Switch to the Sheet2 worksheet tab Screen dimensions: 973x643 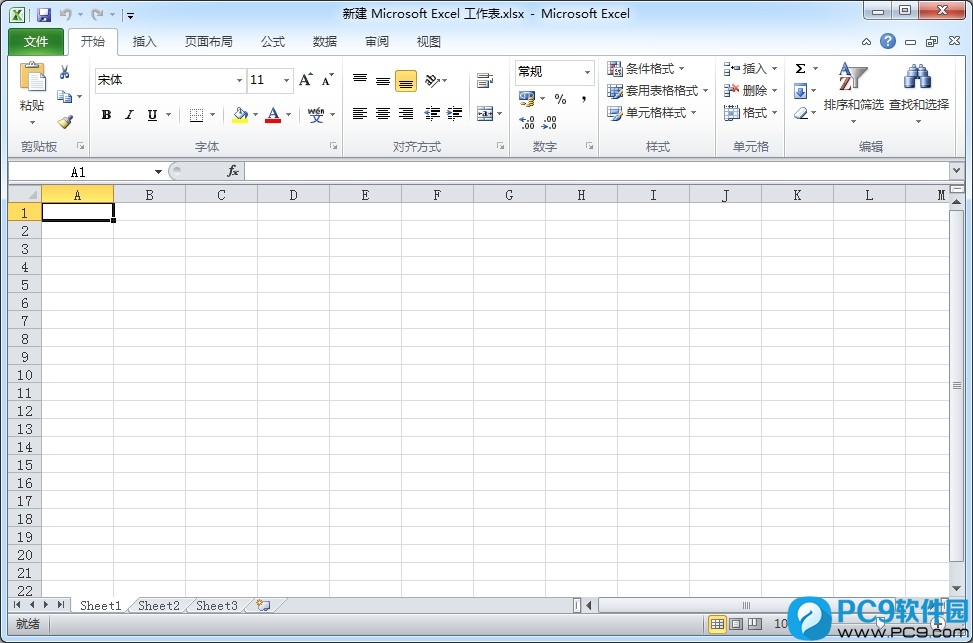tap(159, 606)
